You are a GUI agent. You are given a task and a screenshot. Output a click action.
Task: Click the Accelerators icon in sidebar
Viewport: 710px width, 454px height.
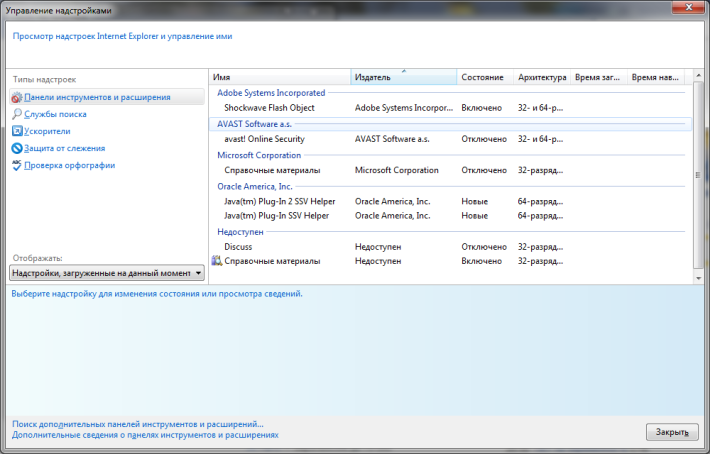point(16,131)
